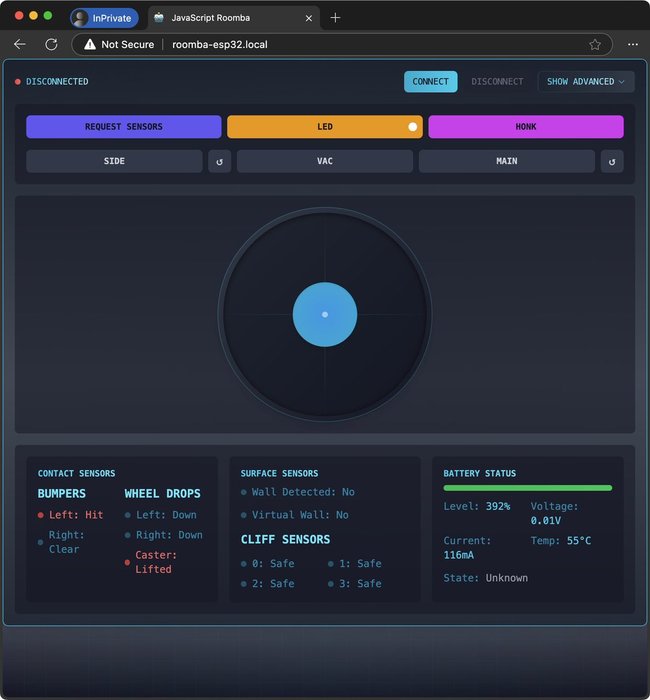
Task: Expand the Show Advanced dropdown
Action: 585,82
